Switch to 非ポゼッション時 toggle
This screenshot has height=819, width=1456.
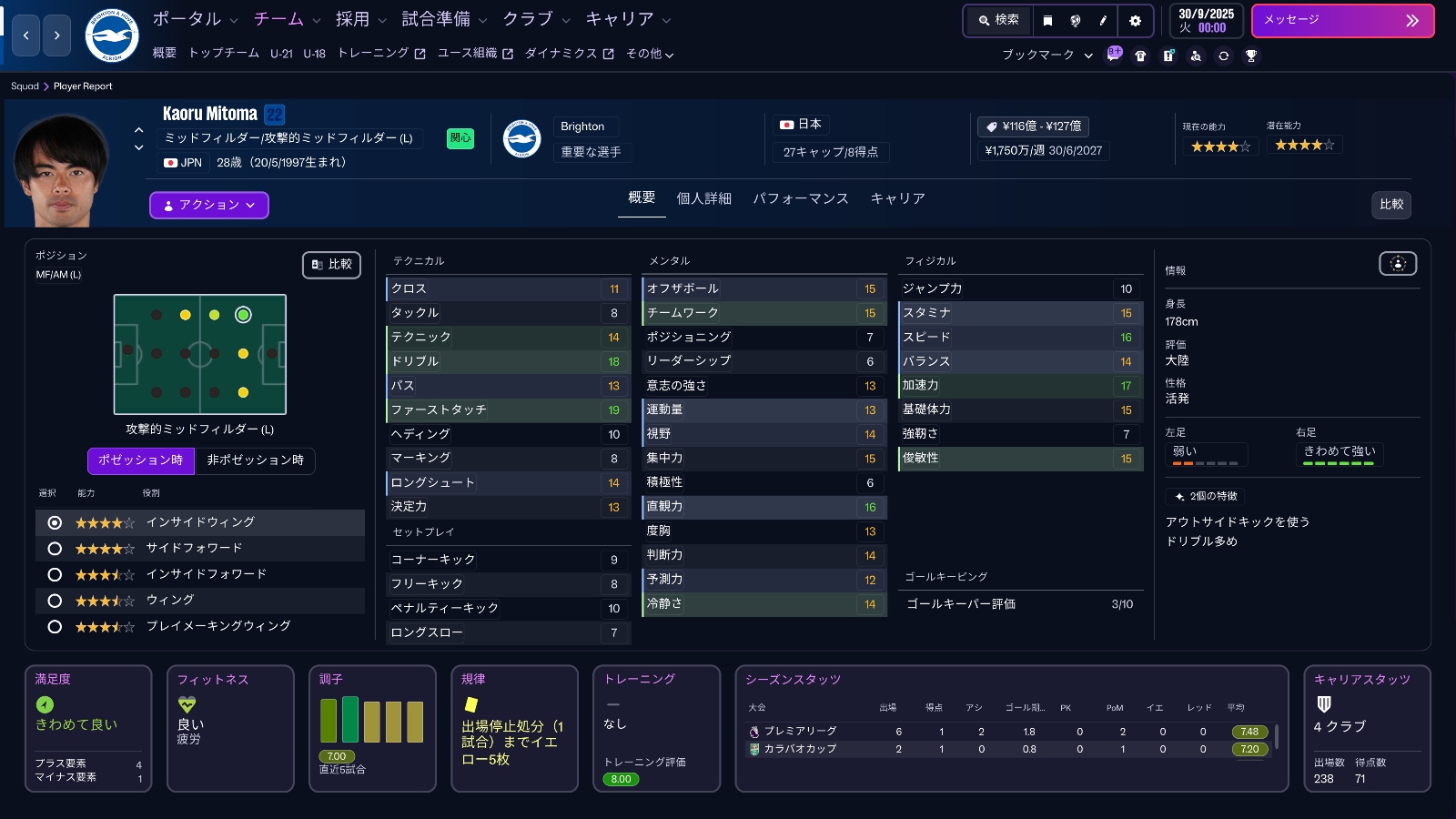click(x=255, y=460)
